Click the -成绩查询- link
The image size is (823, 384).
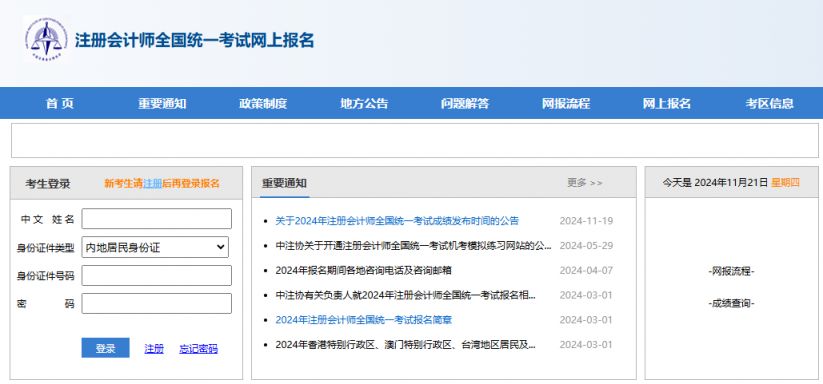(x=731, y=303)
